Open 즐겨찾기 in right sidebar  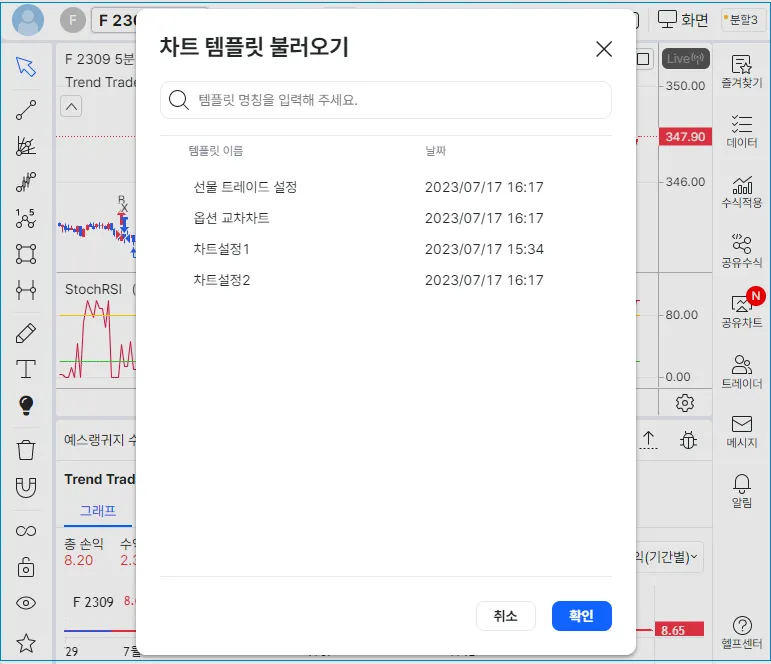click(741, 72)
